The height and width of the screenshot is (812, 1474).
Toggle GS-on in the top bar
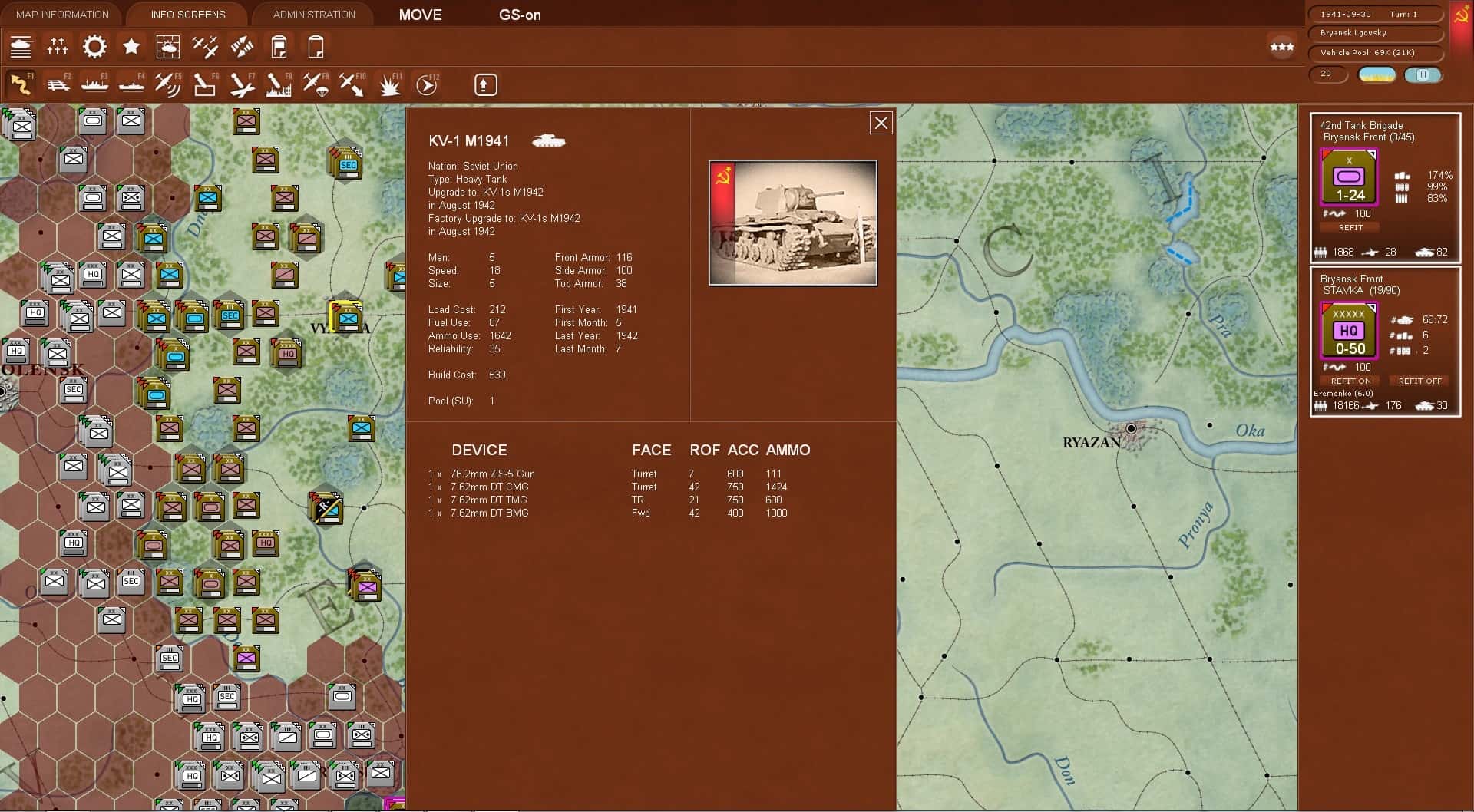pyautogui.click(x=520, y=14)
